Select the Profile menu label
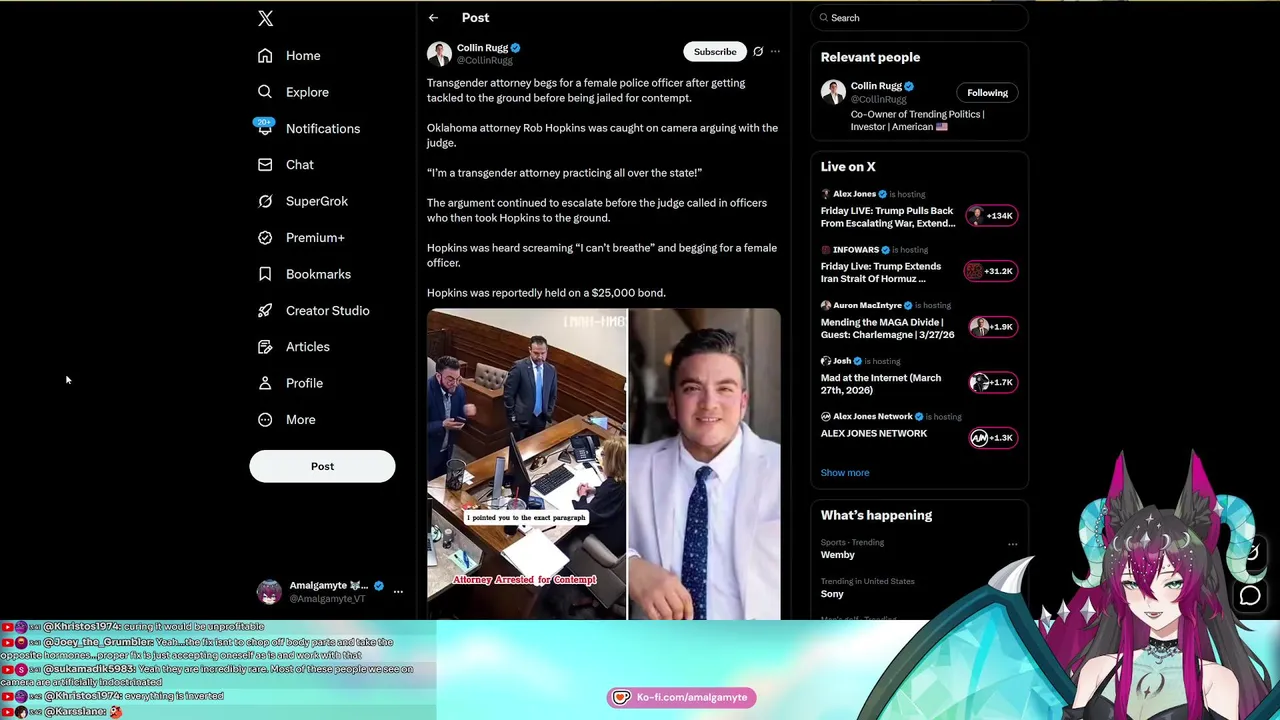This screenshot has width=1280, height=720. pyautogui.click(x=304, y=383)
